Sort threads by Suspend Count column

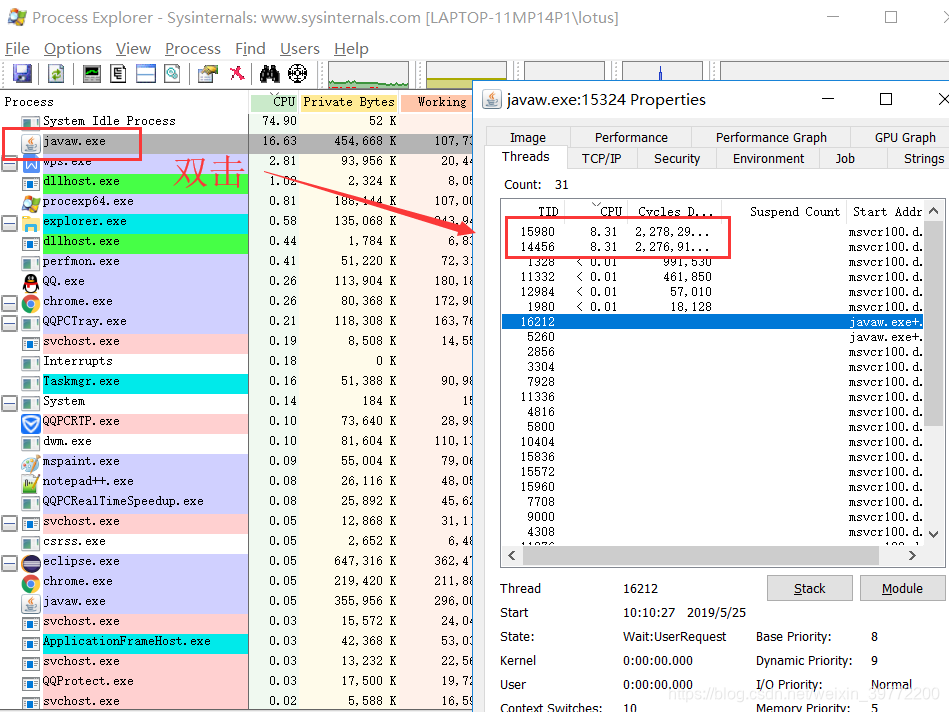click(x=784, y=211)
